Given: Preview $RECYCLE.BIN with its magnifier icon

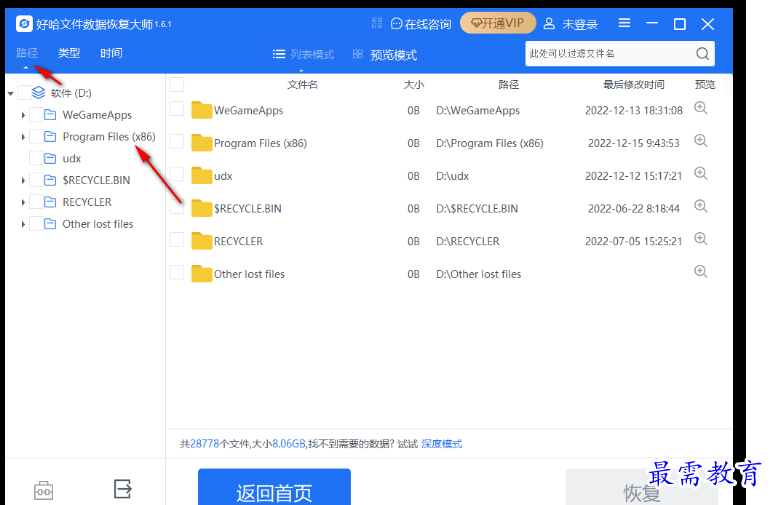Looking at the screenshot, I should point(701,206).
